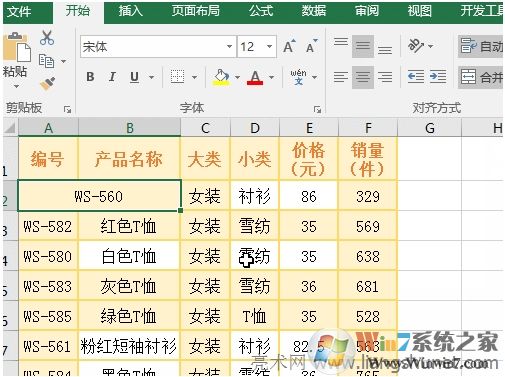Decrease font size with small A
Image resolution: width=505 pixels, height=377 pixels.
pos(311,46)
